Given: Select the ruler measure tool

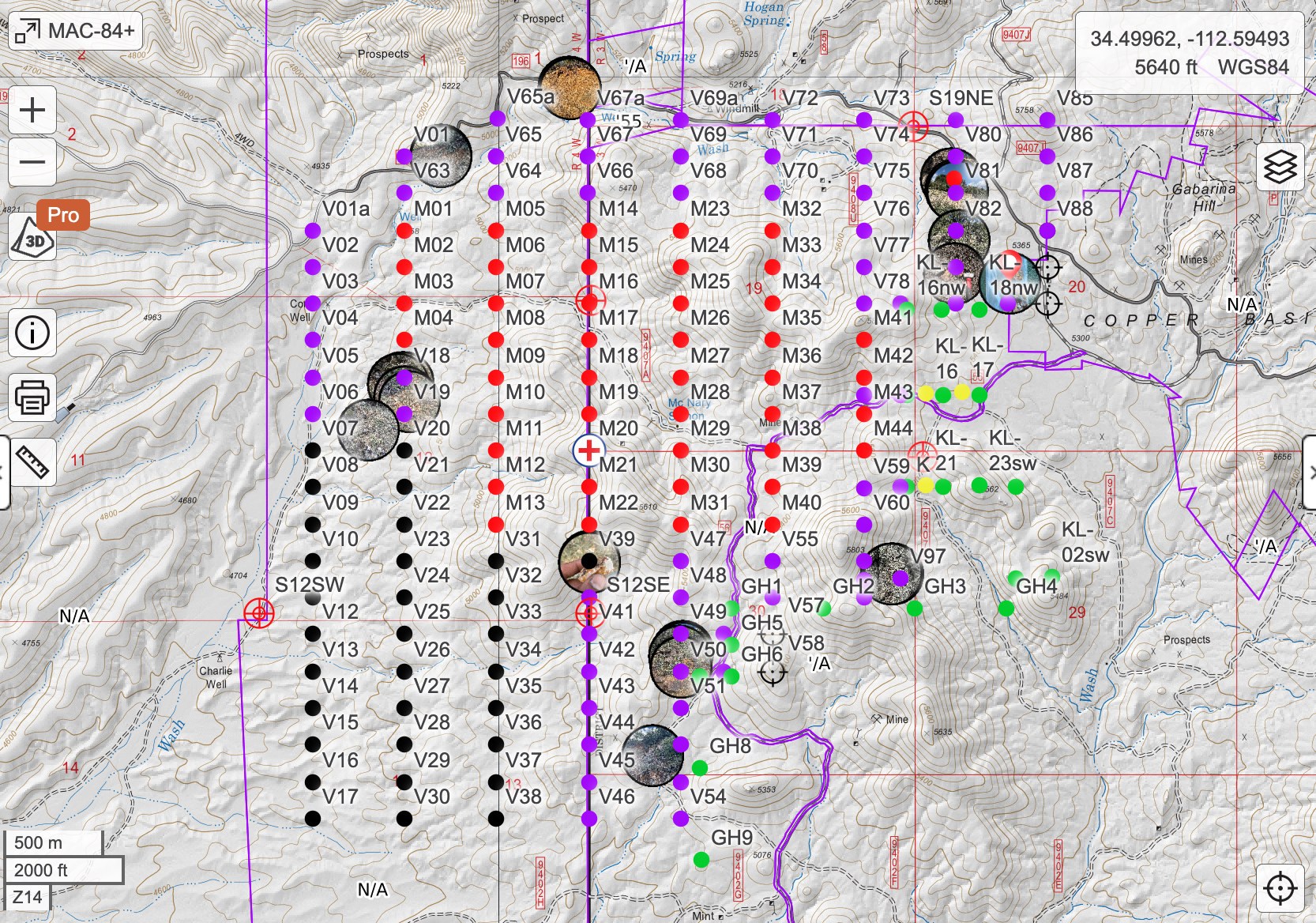Looking at the screenshot, I should pos(32,461).
